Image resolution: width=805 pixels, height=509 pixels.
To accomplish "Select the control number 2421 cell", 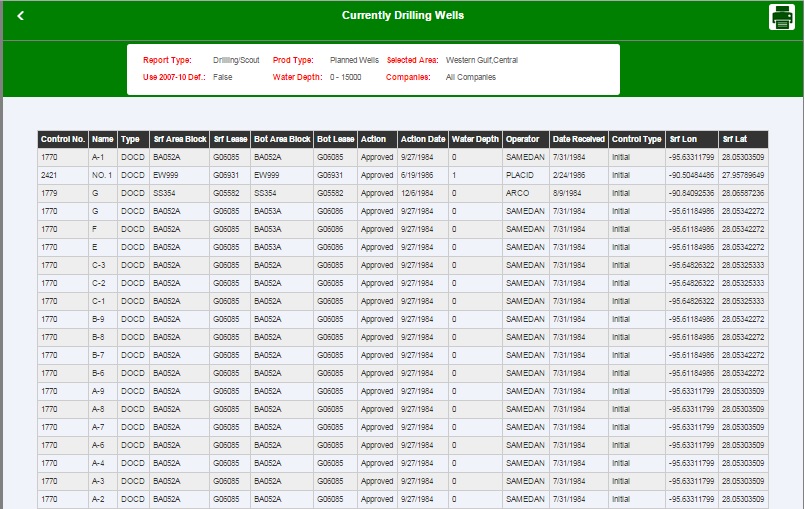I will (x=63, y=175).
